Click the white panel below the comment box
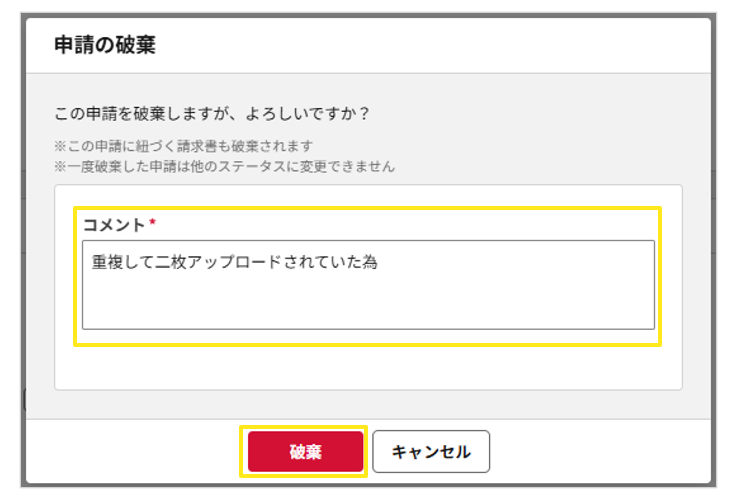The image size is (740, 499). 368,368
